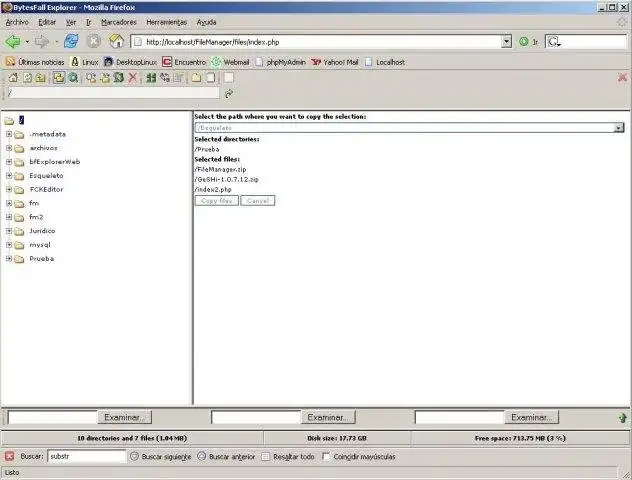This screenshot has width=632, height=480.
Task: Open the Últimas noticias feed bookmark
Action: [x=35, y=62]
